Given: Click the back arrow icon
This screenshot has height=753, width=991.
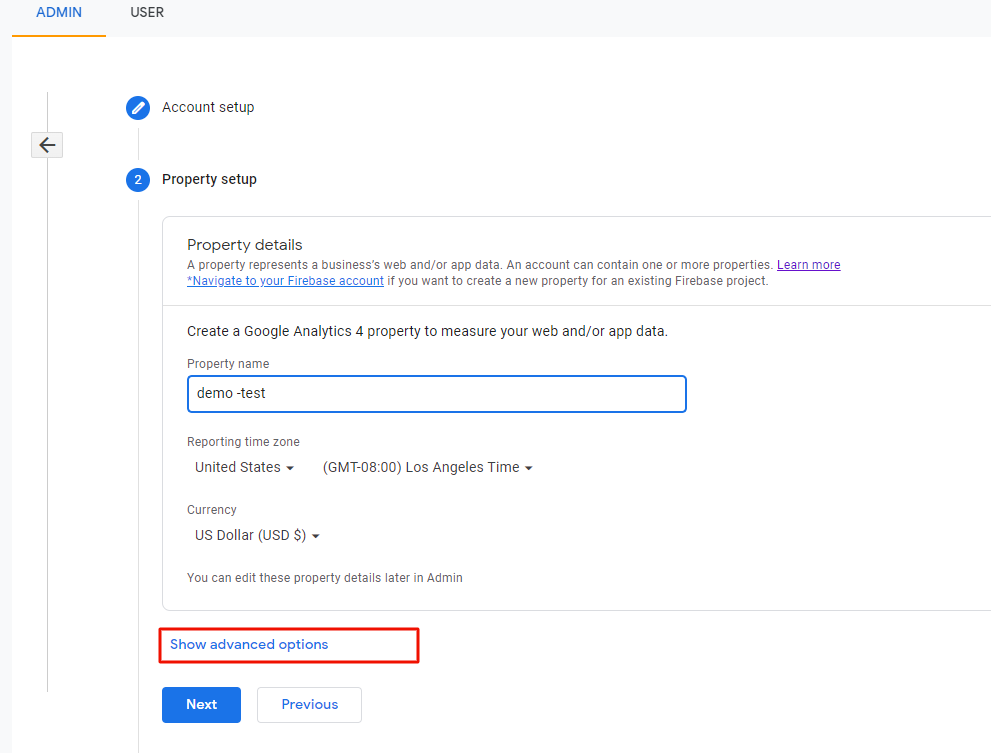Looking at the screenshot, I should tap(47, 145).
